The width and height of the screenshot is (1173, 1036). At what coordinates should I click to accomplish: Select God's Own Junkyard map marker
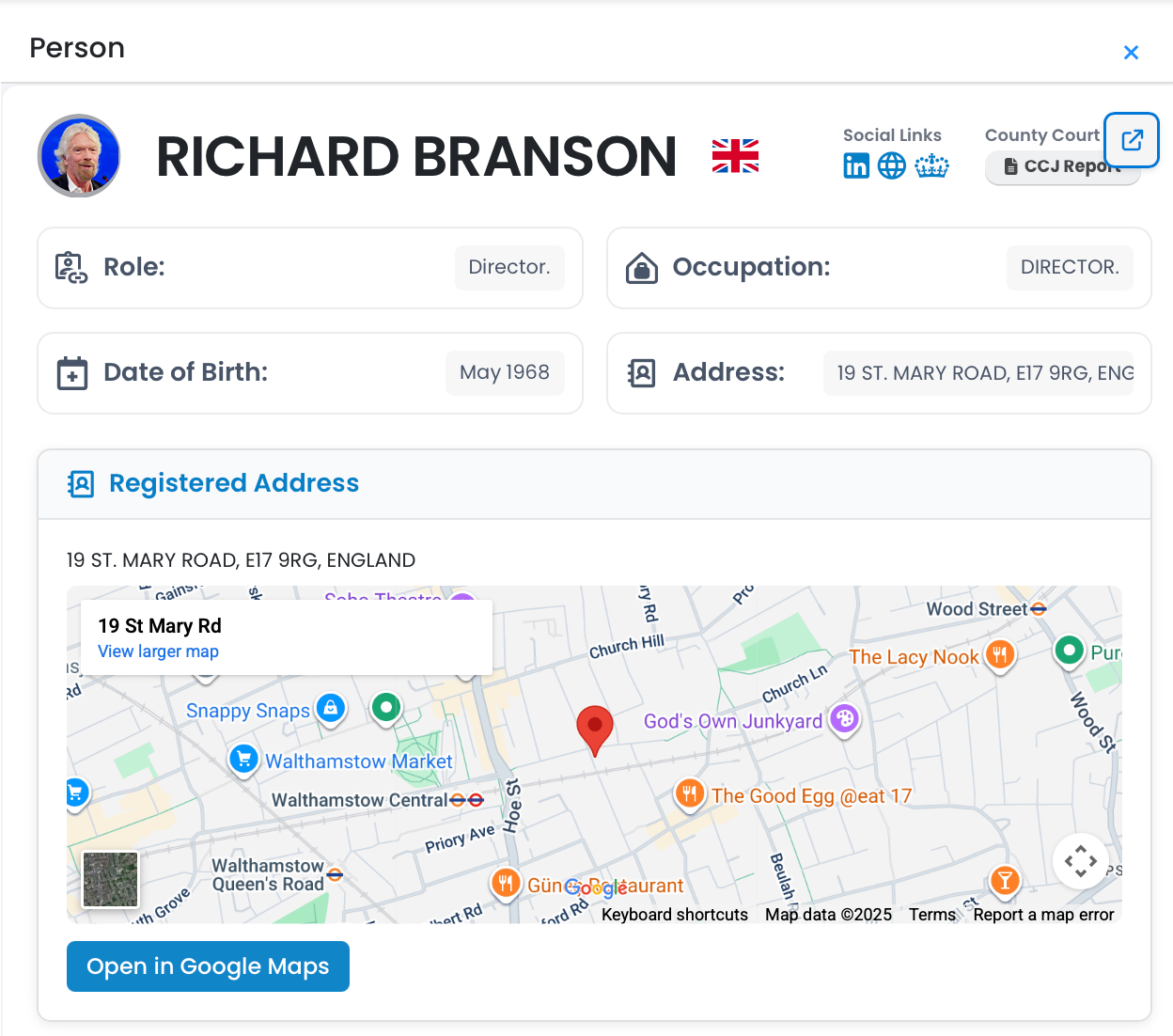coord(844,720)
